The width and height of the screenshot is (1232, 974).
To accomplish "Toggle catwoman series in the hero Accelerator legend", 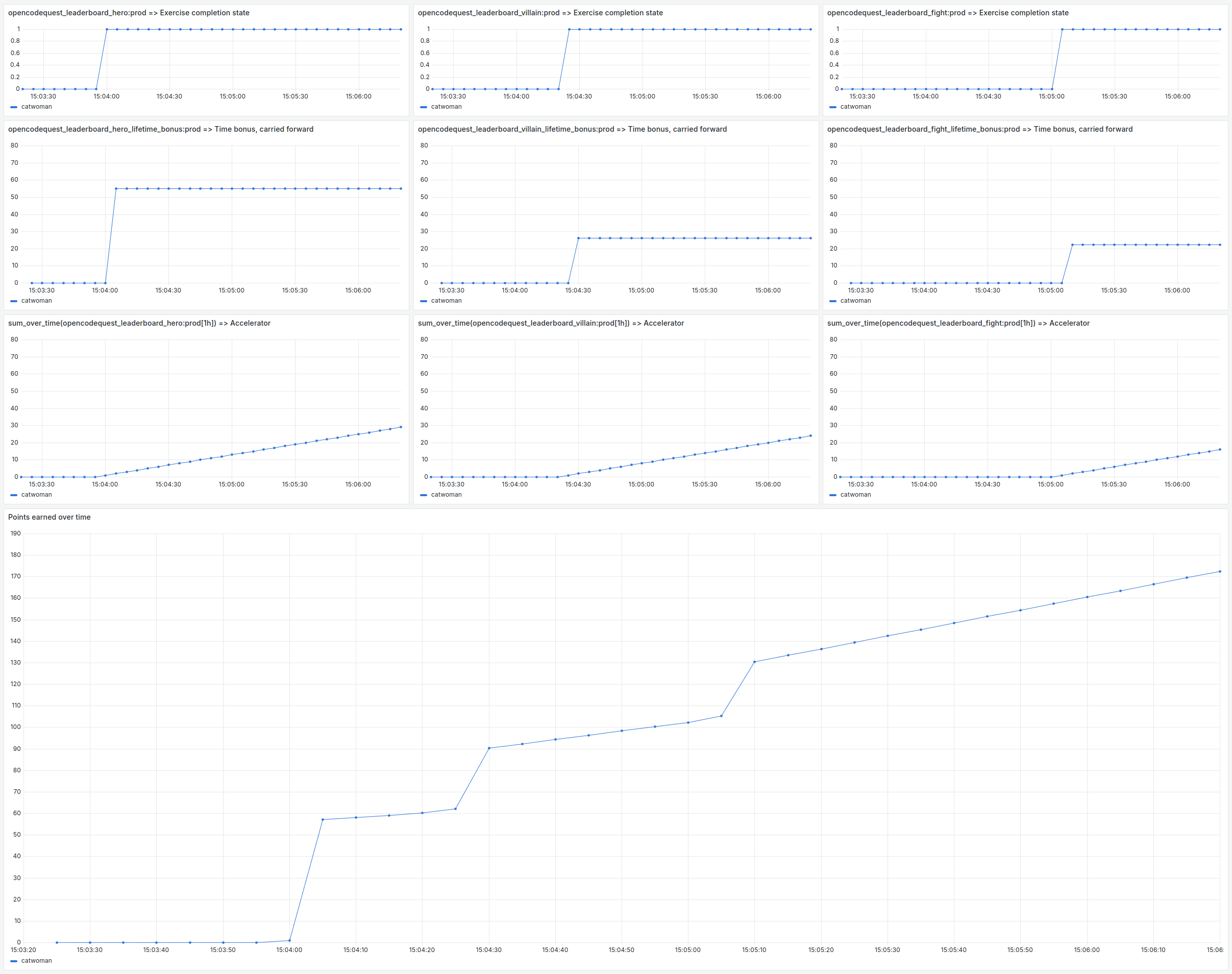I will 36,495.
